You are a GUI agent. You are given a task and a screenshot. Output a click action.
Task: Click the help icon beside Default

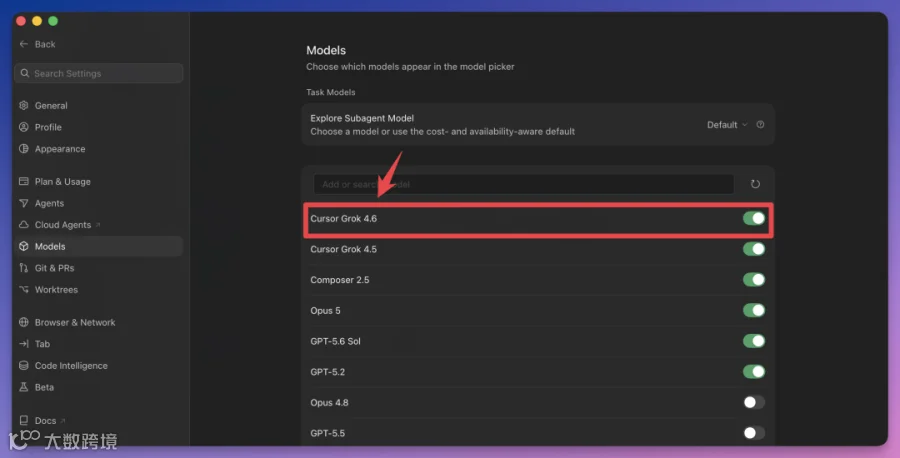760,125
